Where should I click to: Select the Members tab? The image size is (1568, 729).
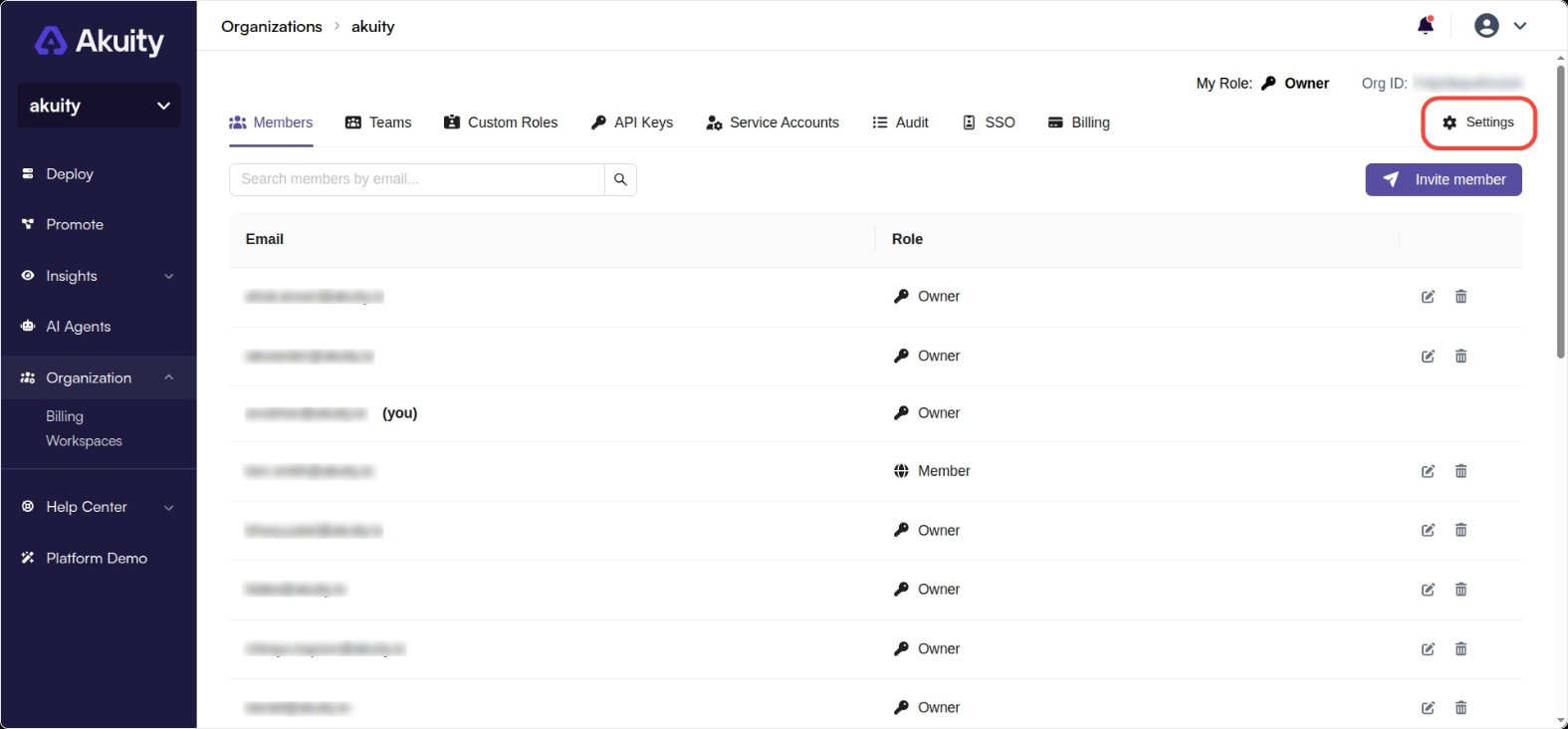tap(271, 122)
